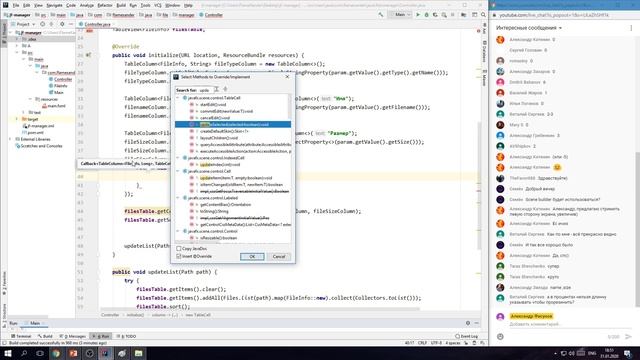
Task: Open Windows Start menu
Action: 7,353
